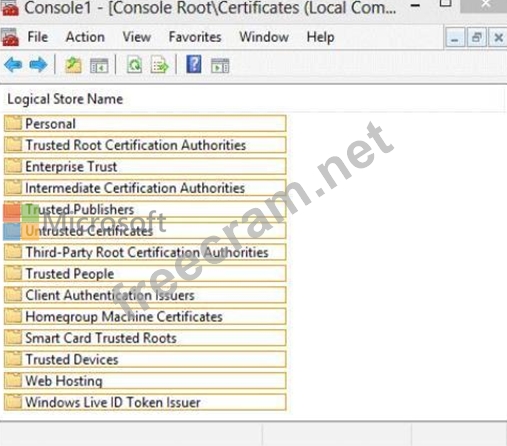The height and width of the screenshot is (446, 507).
Task: Open the File menu
Action: [x=38, y=37]
